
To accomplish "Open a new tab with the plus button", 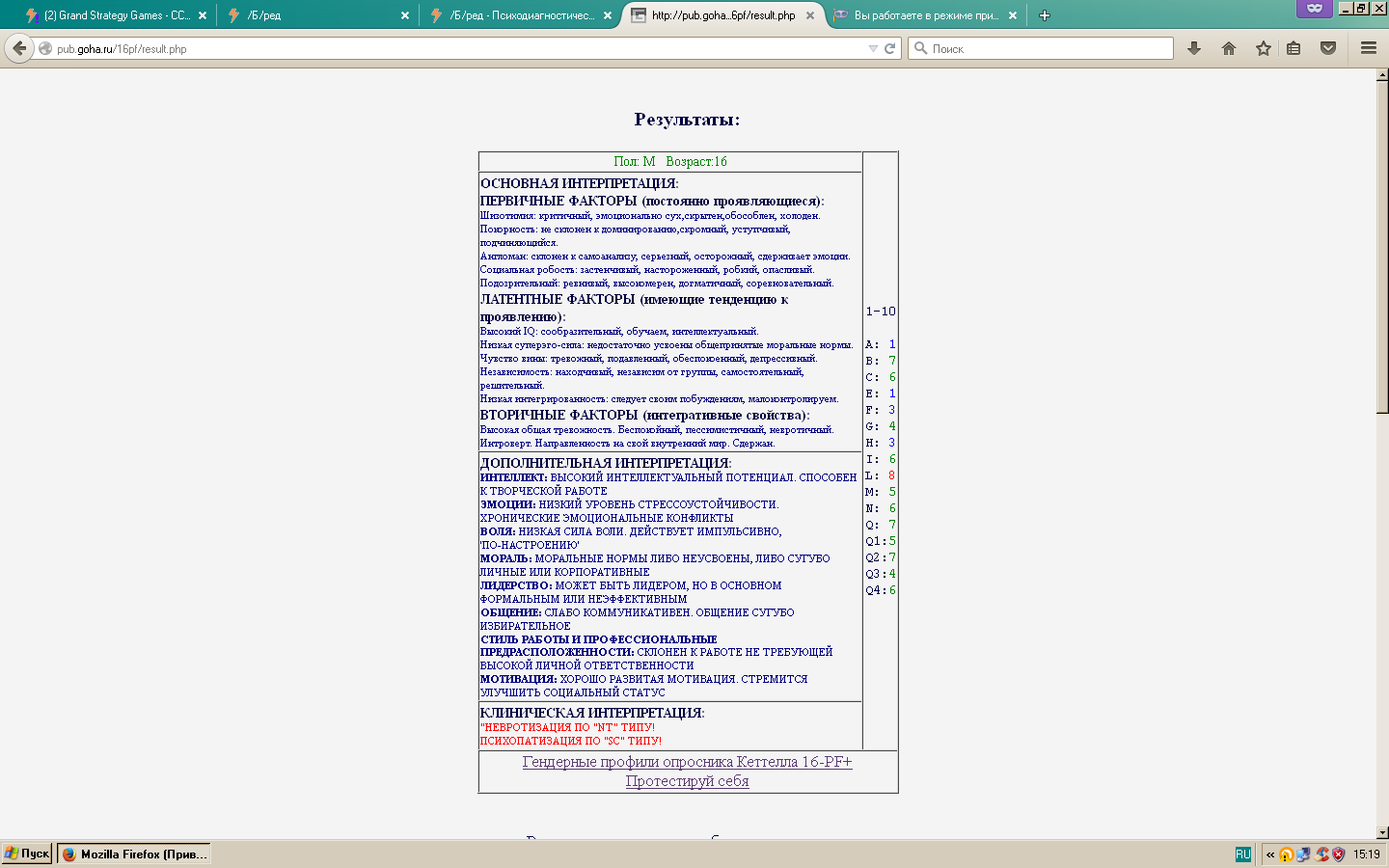I will pos(1045,15).
